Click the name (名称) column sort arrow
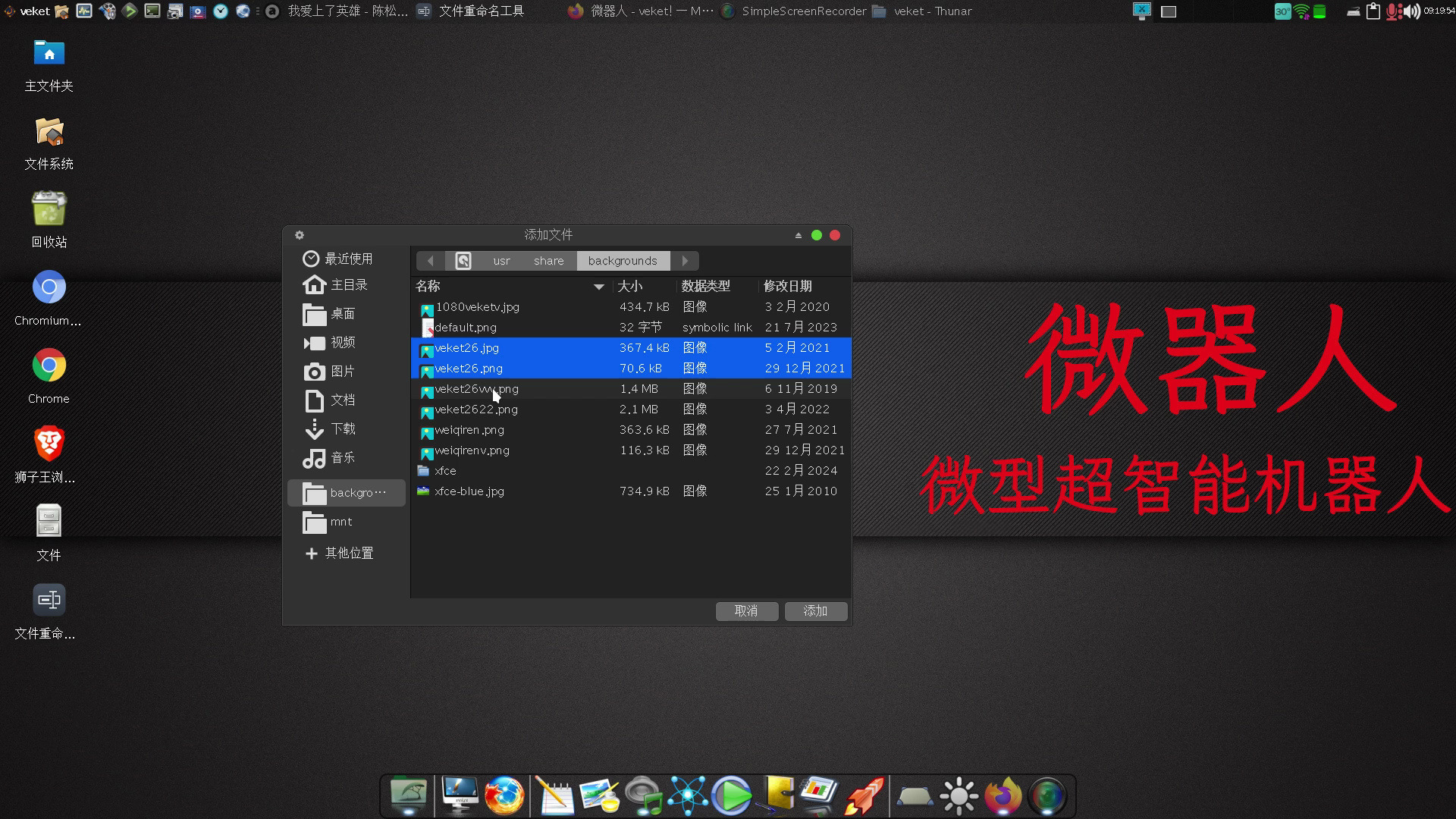 pos(598,287)
